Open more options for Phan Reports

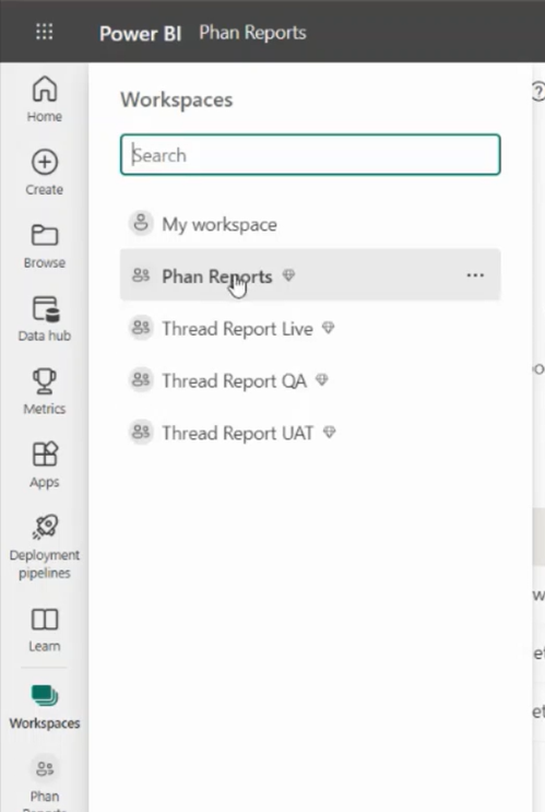(x=475, y=275)
